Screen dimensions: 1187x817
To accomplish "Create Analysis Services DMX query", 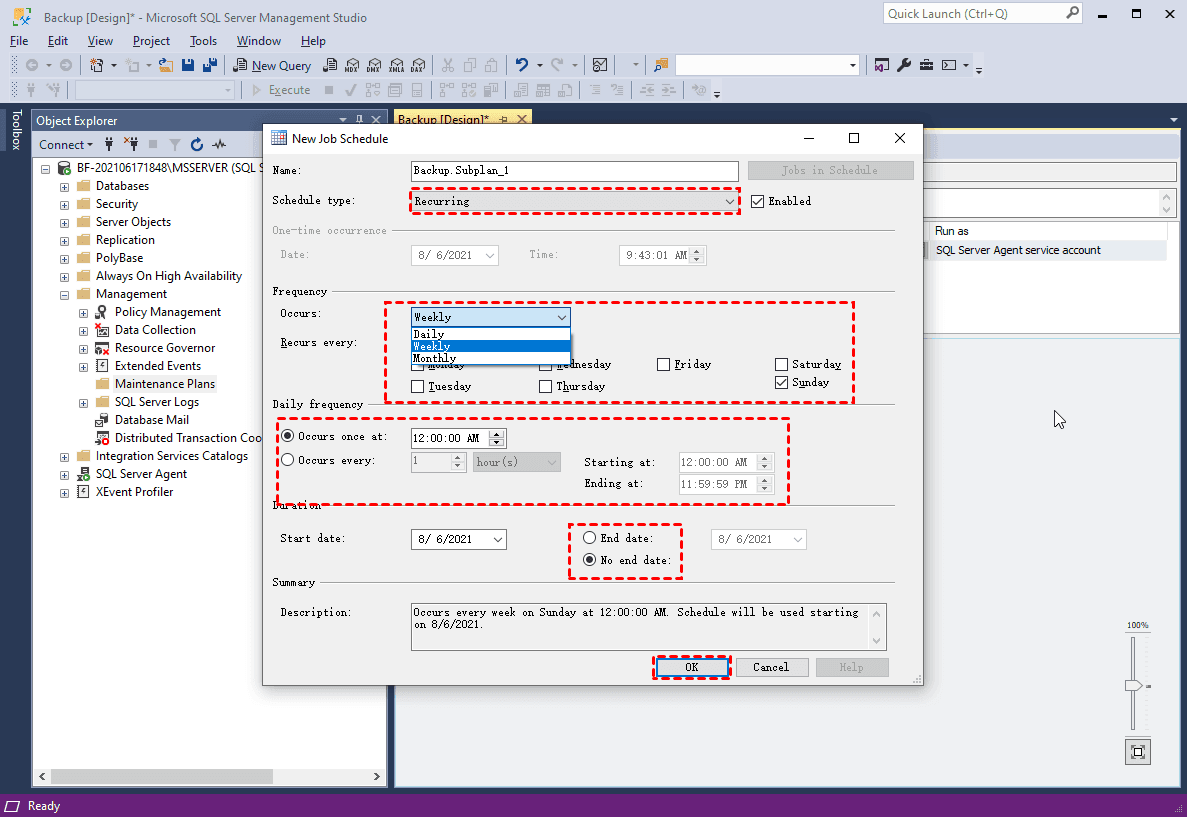I will click(374, 66).
